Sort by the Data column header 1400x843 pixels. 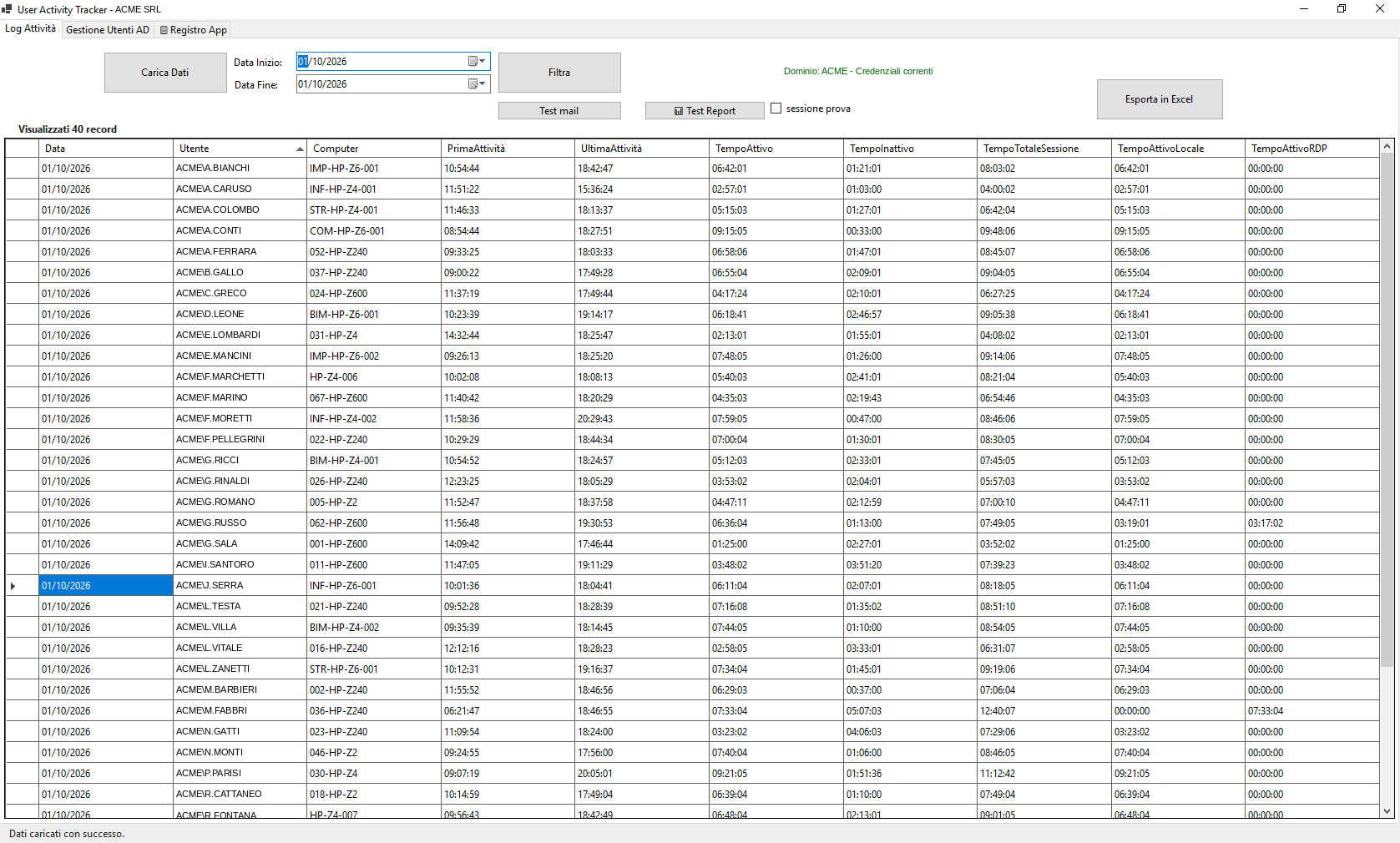(x=106, y=149)
